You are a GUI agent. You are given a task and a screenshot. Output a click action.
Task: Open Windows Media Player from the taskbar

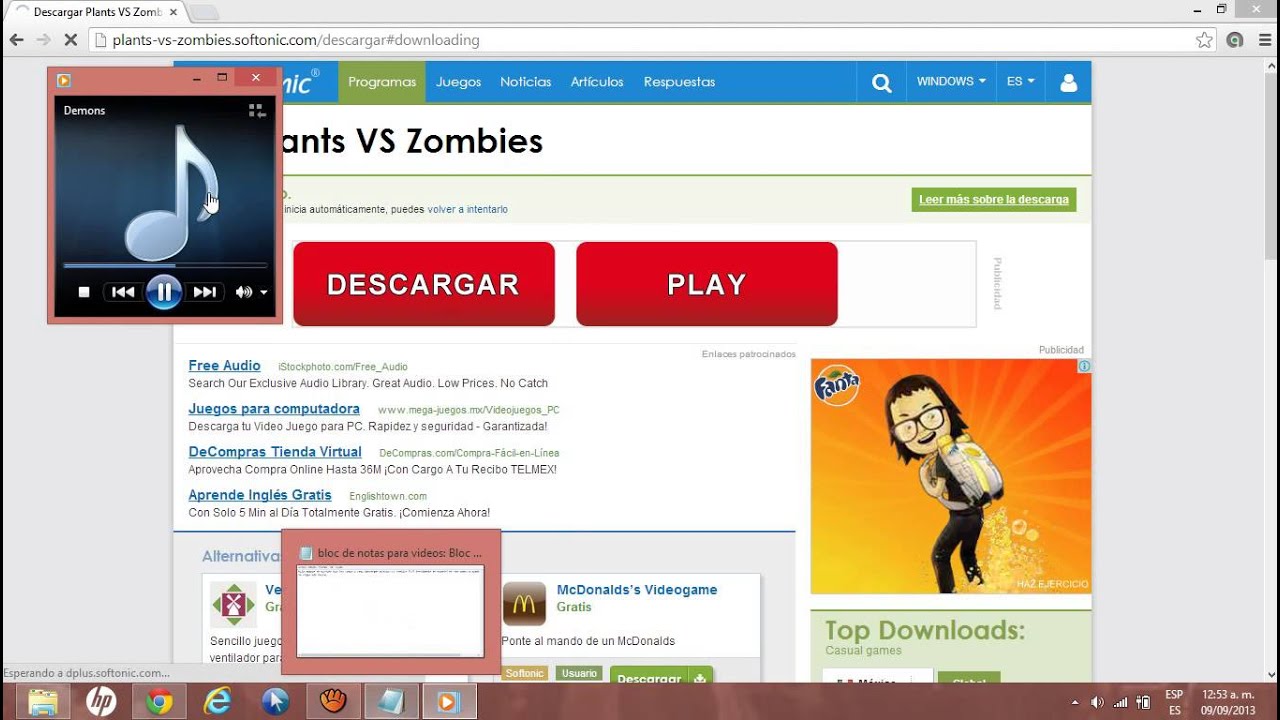[449, 702]
